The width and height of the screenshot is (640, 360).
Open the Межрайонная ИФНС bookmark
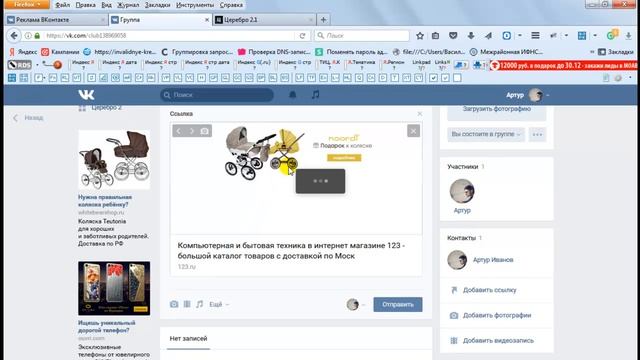(x=507, y=52)
